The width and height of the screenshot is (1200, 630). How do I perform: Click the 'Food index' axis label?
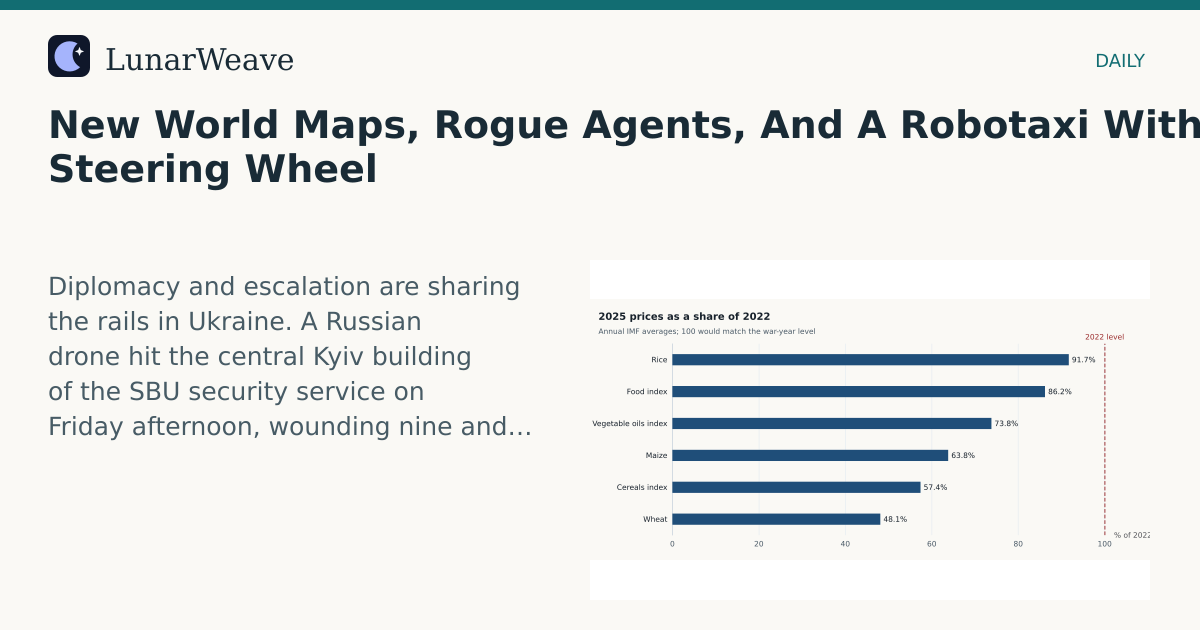click(x=647, y=392)
